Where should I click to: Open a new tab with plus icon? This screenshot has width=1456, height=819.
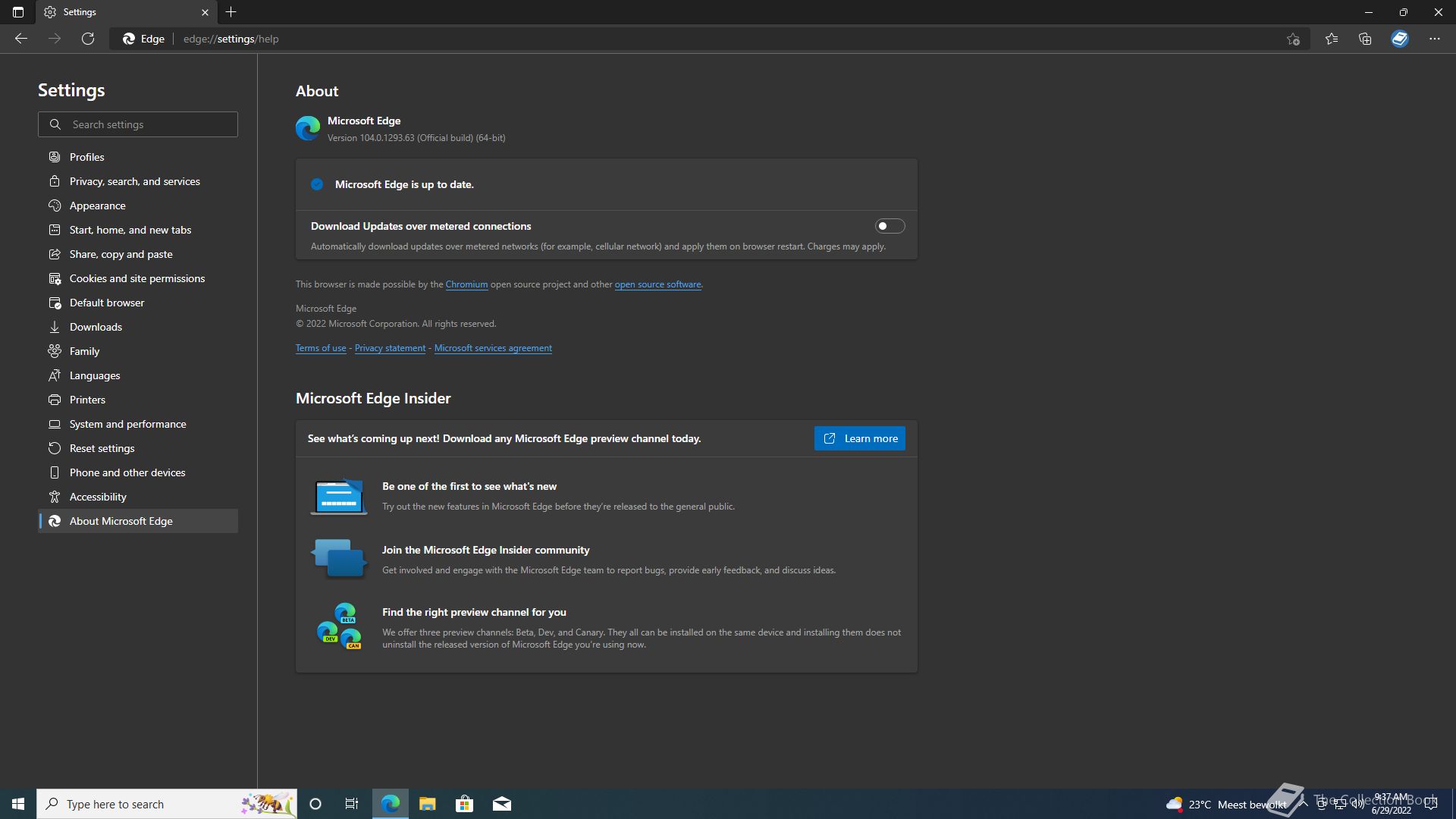231,12
